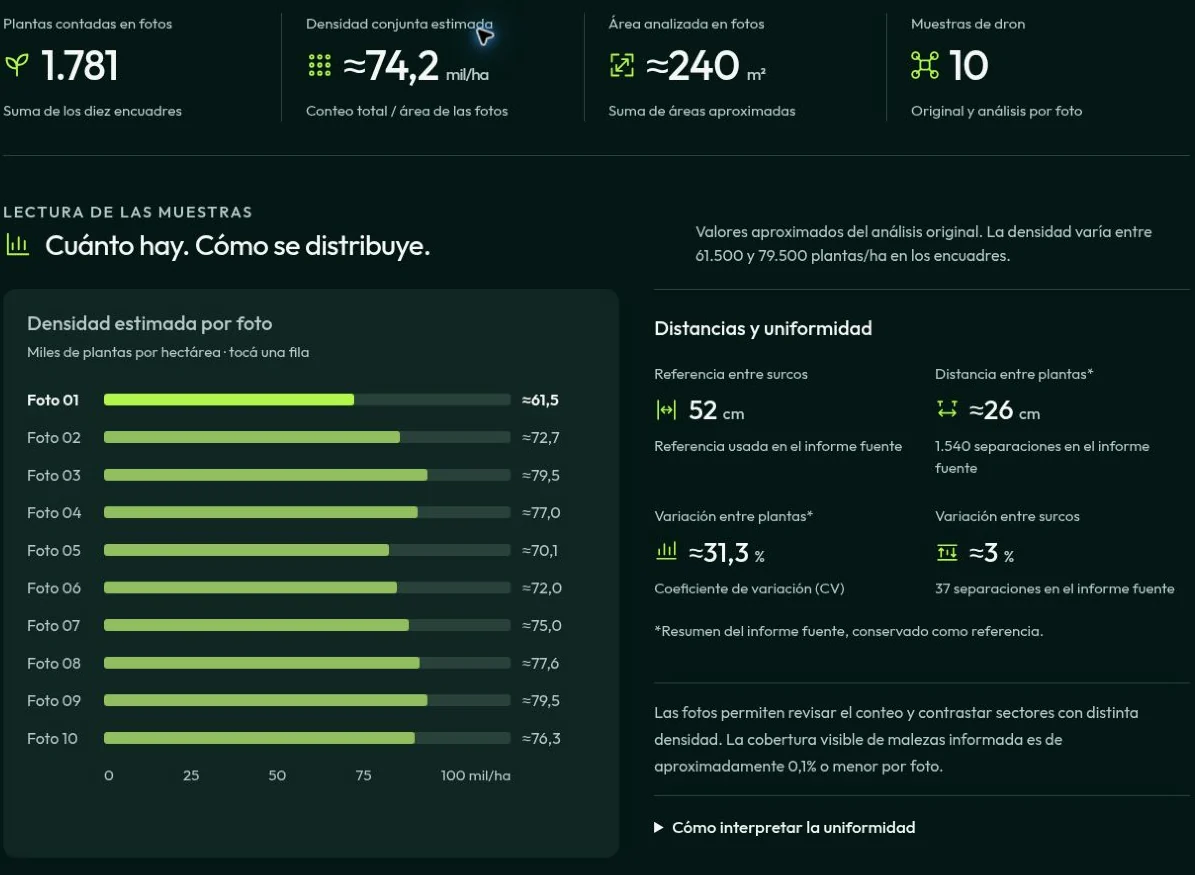Screen dimensions: 1195x875
Task: Click the plant sprout icon beside 1.781
Action: click(16, 64)
